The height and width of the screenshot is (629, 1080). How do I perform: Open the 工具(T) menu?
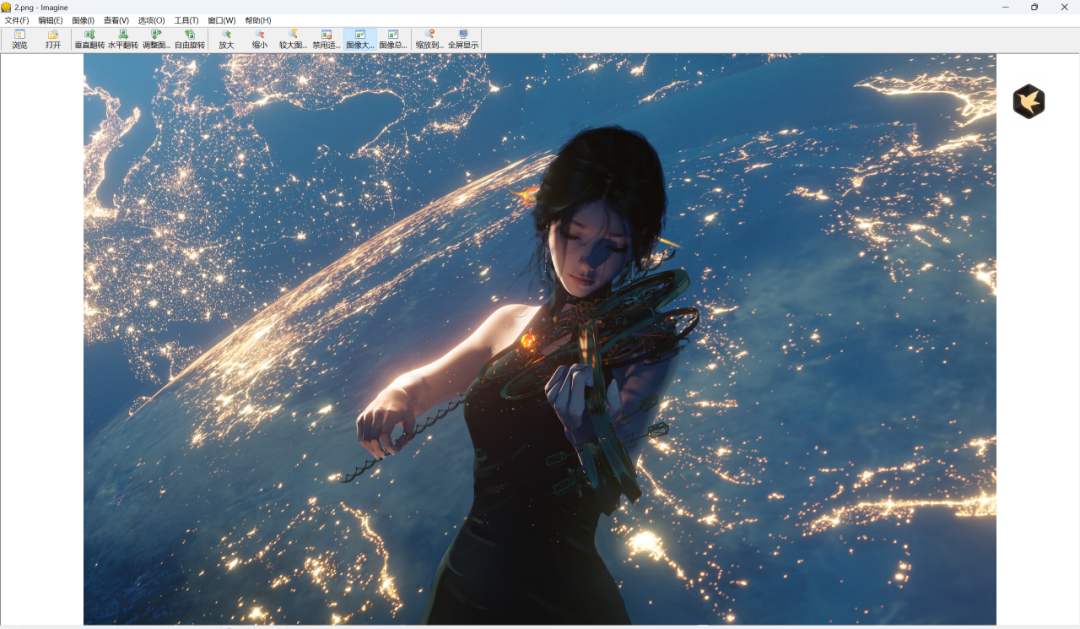tap(186, 20)
